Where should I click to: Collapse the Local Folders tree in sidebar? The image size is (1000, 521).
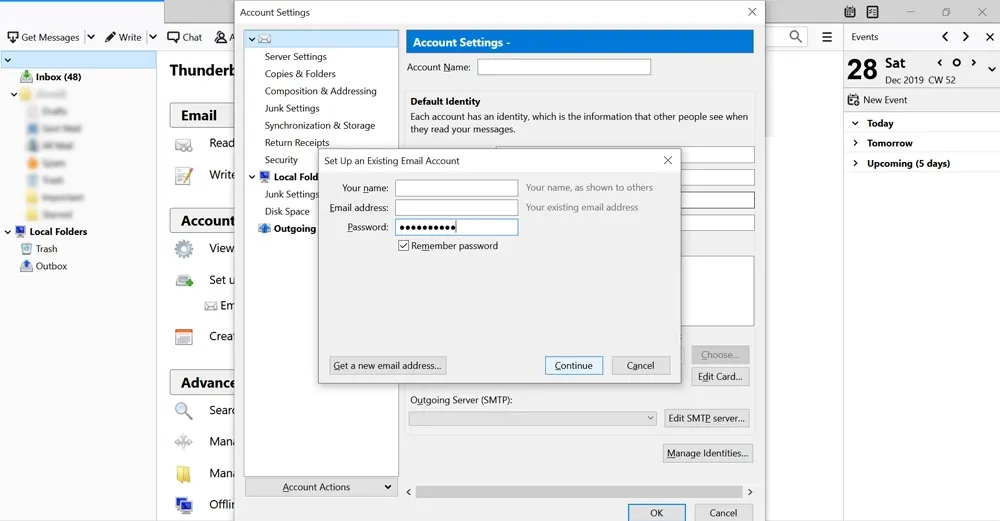pyautogui.click(x=8, y=232)
